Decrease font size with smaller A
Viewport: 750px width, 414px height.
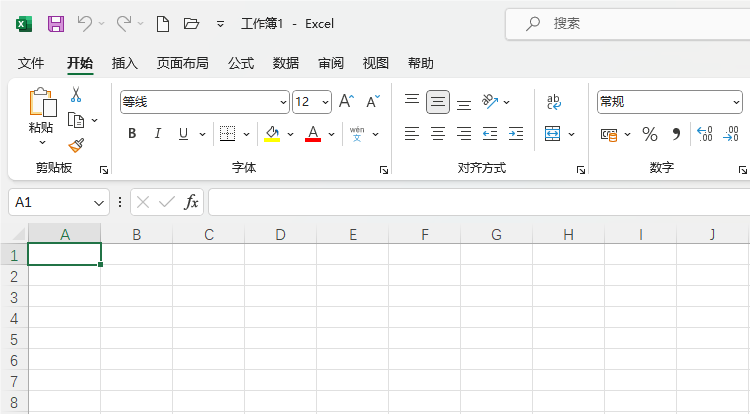pos(373,101)
